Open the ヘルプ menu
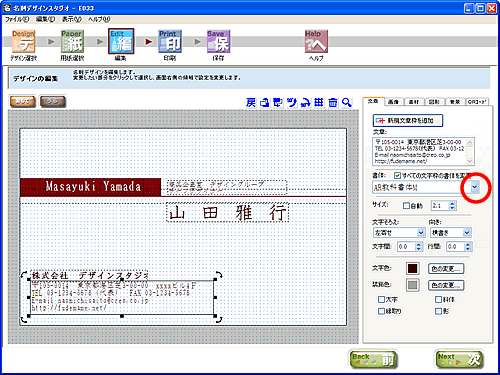This screenshot has width=500, height=375. coord(99,19)
